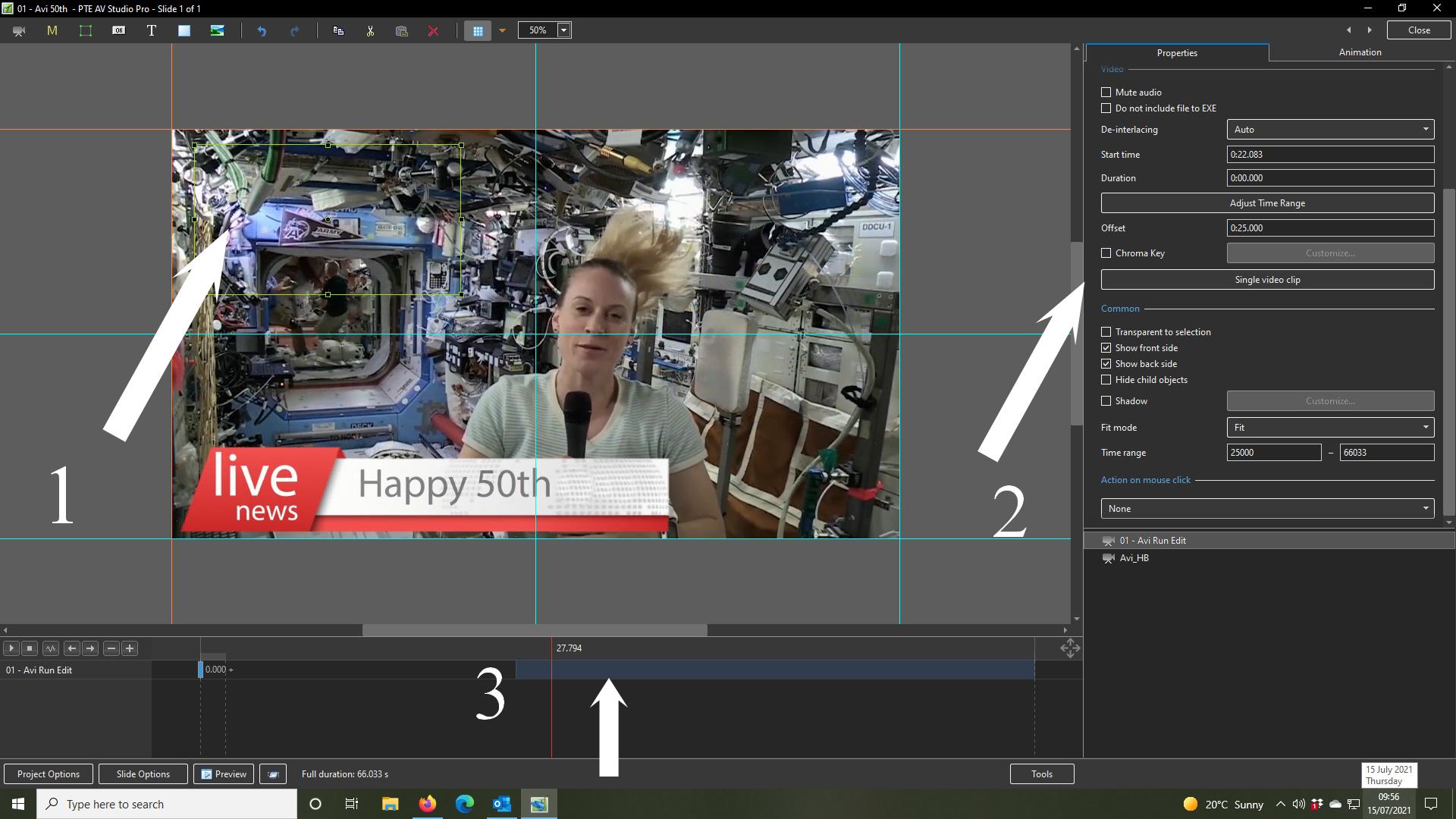Screen dimensions: 1456x819
Task: Click the Preview button
Action: pyautogui.click(x=224, y=773)
